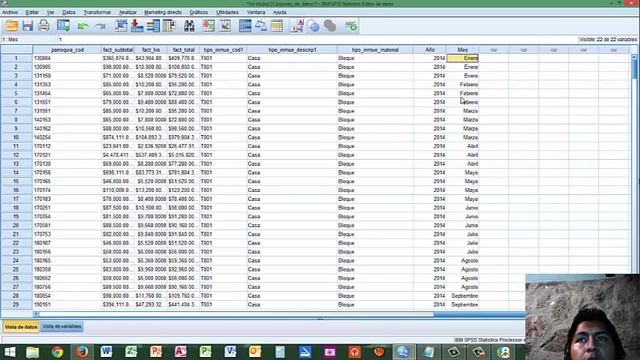
Task: Select the Año column header
Action: tap(430, 50)
